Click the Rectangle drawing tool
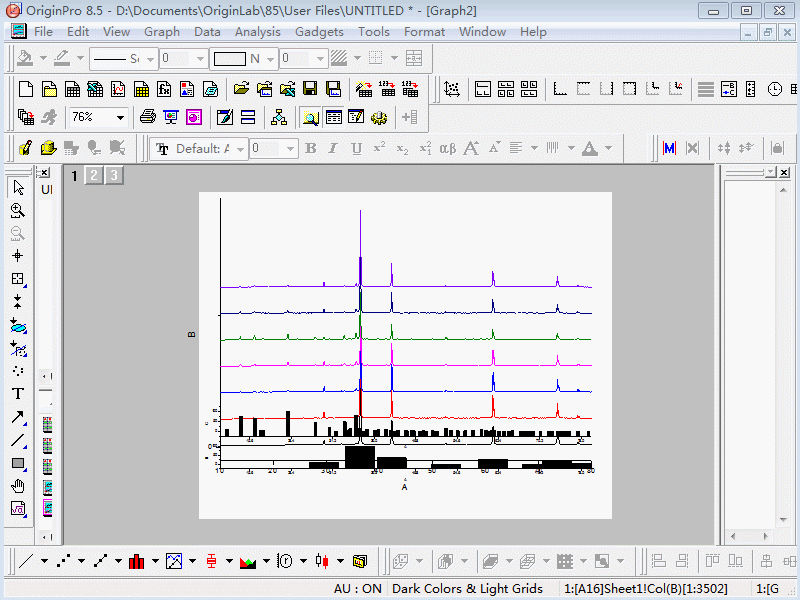This screenshot has width=800, height=600. pyautogui.click(x=18, y=463)
